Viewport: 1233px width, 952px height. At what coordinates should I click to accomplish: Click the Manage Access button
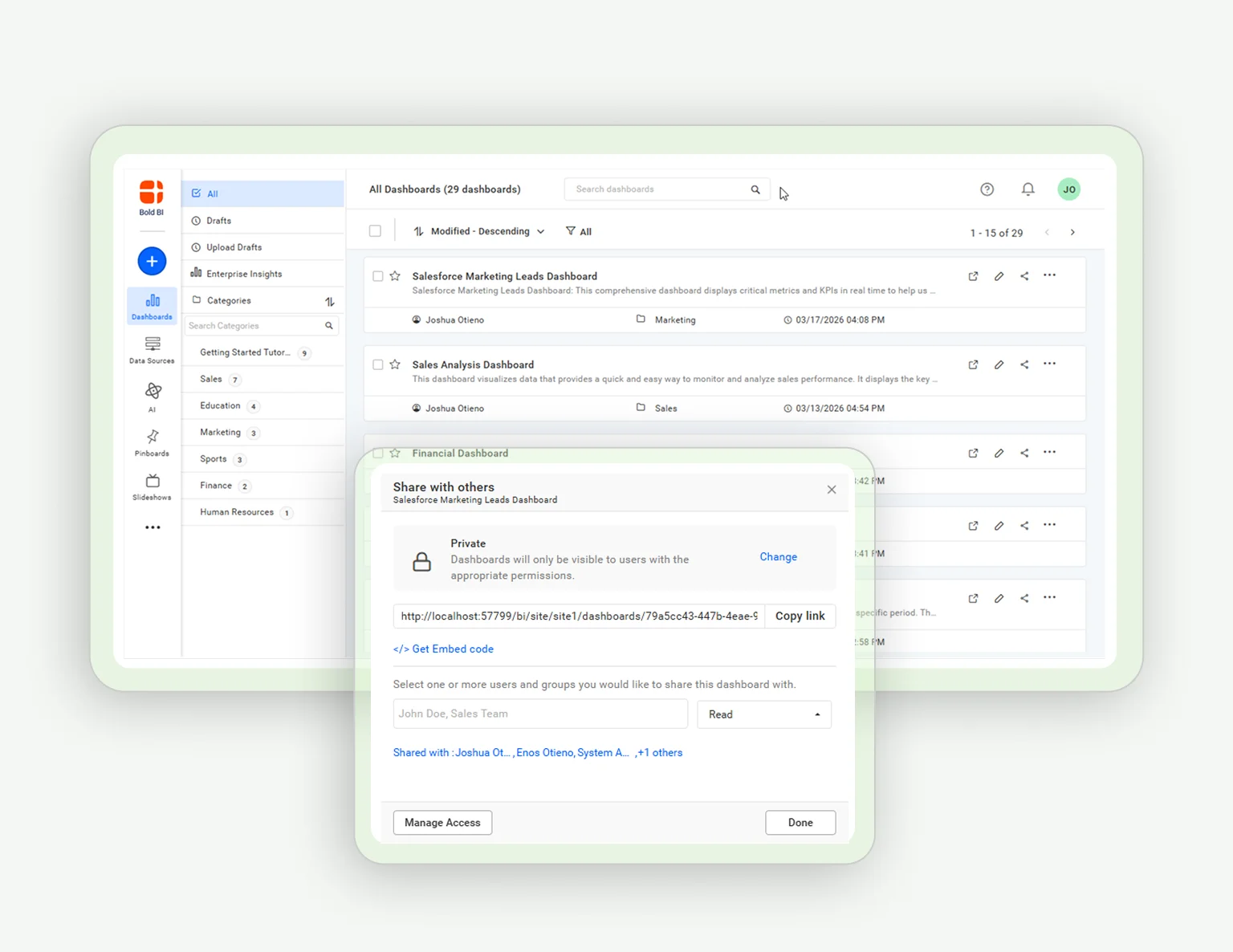[442, 823]
